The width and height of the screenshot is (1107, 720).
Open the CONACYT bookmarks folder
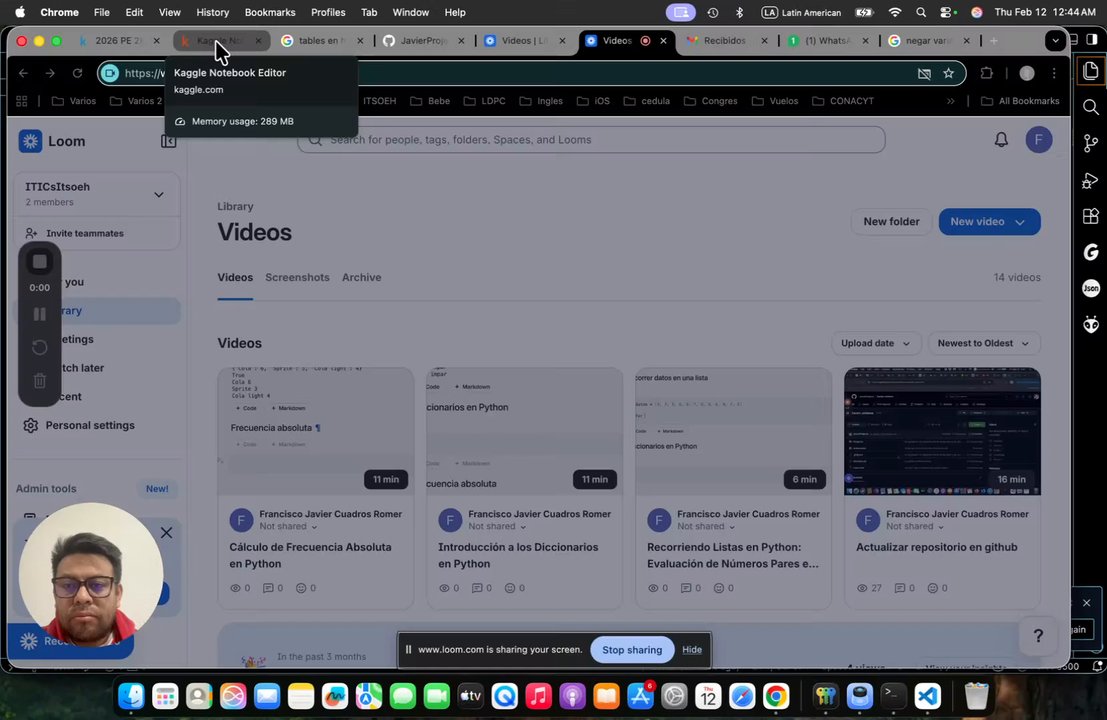pyautogui.click(x=843, y=101)
